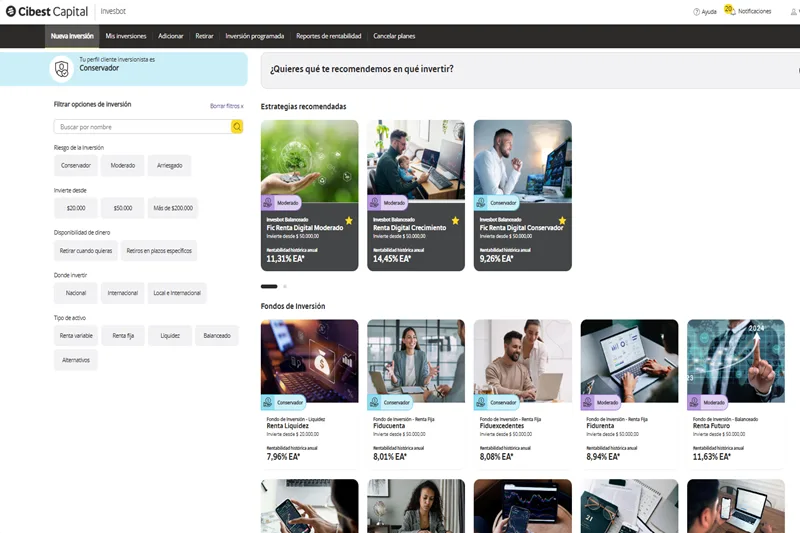The width and height of the screenshot is (800, 533).
Task: Click the Conservador profile shield icon
Action: pyautogui.click(x=63, y=68)
